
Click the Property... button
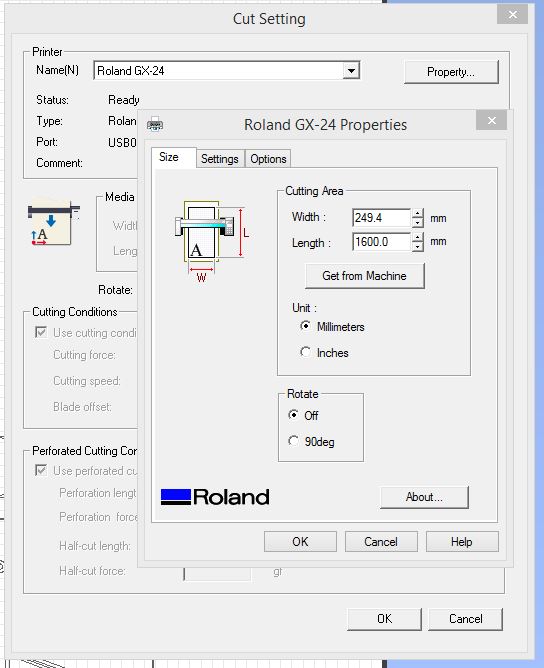(451, 72)
